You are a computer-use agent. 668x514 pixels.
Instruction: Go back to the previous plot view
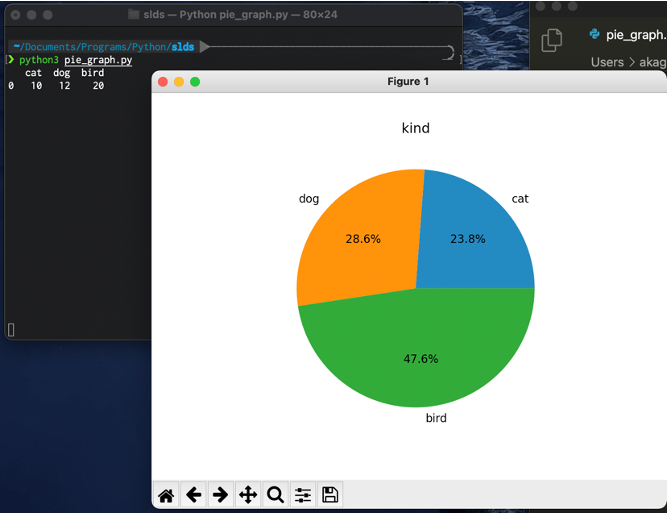(194, 495)
